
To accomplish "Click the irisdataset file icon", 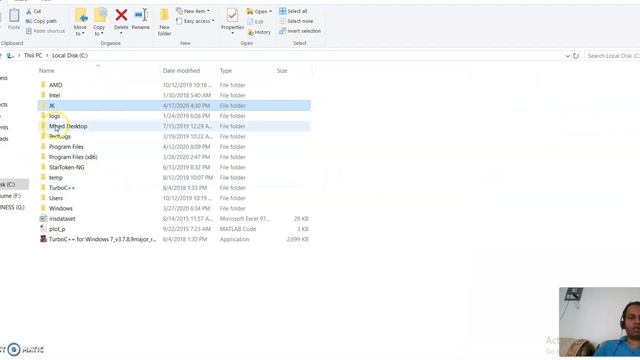I will [43, 218].
